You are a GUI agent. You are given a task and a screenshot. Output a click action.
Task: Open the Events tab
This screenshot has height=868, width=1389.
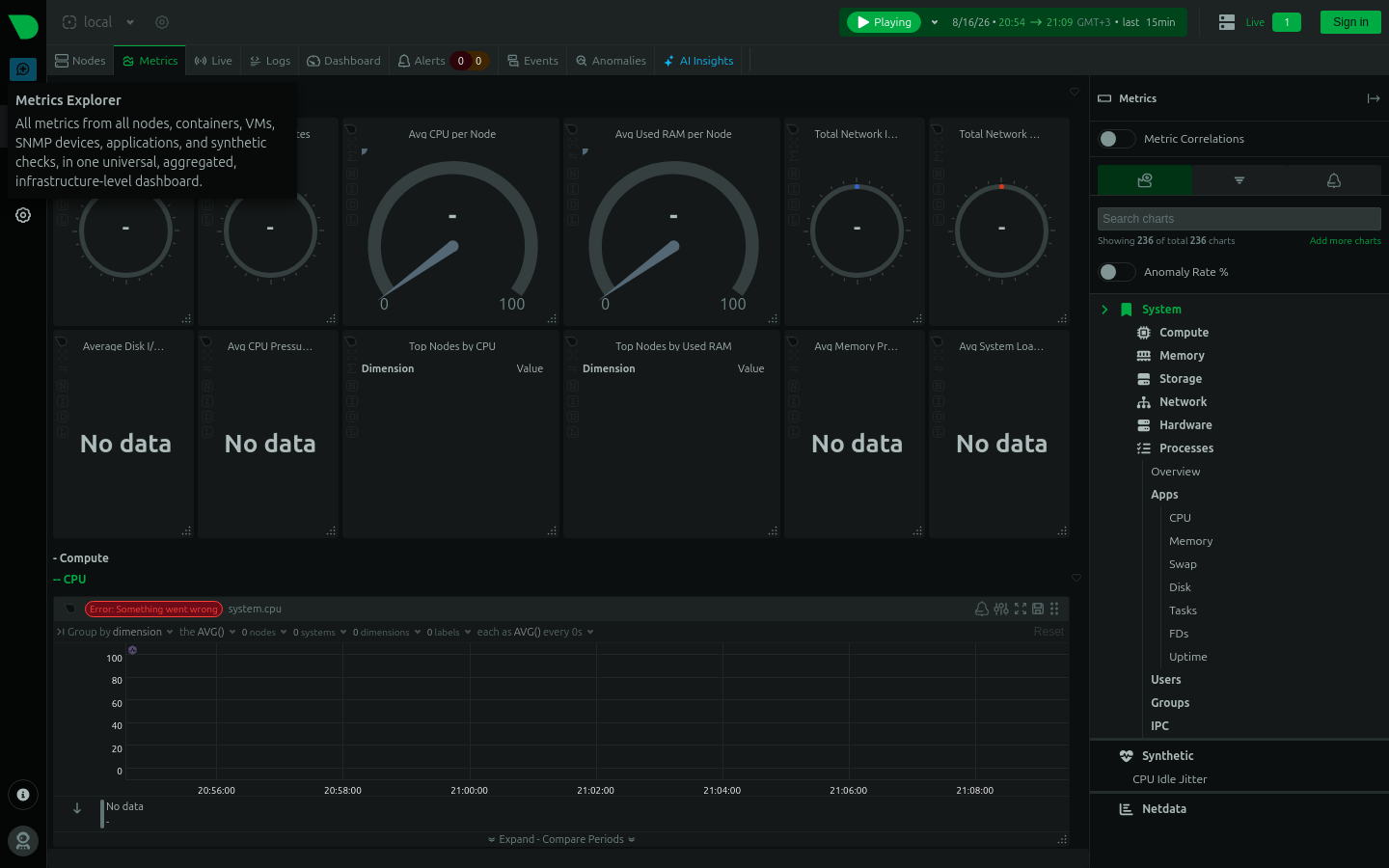[x=532, y=61]
